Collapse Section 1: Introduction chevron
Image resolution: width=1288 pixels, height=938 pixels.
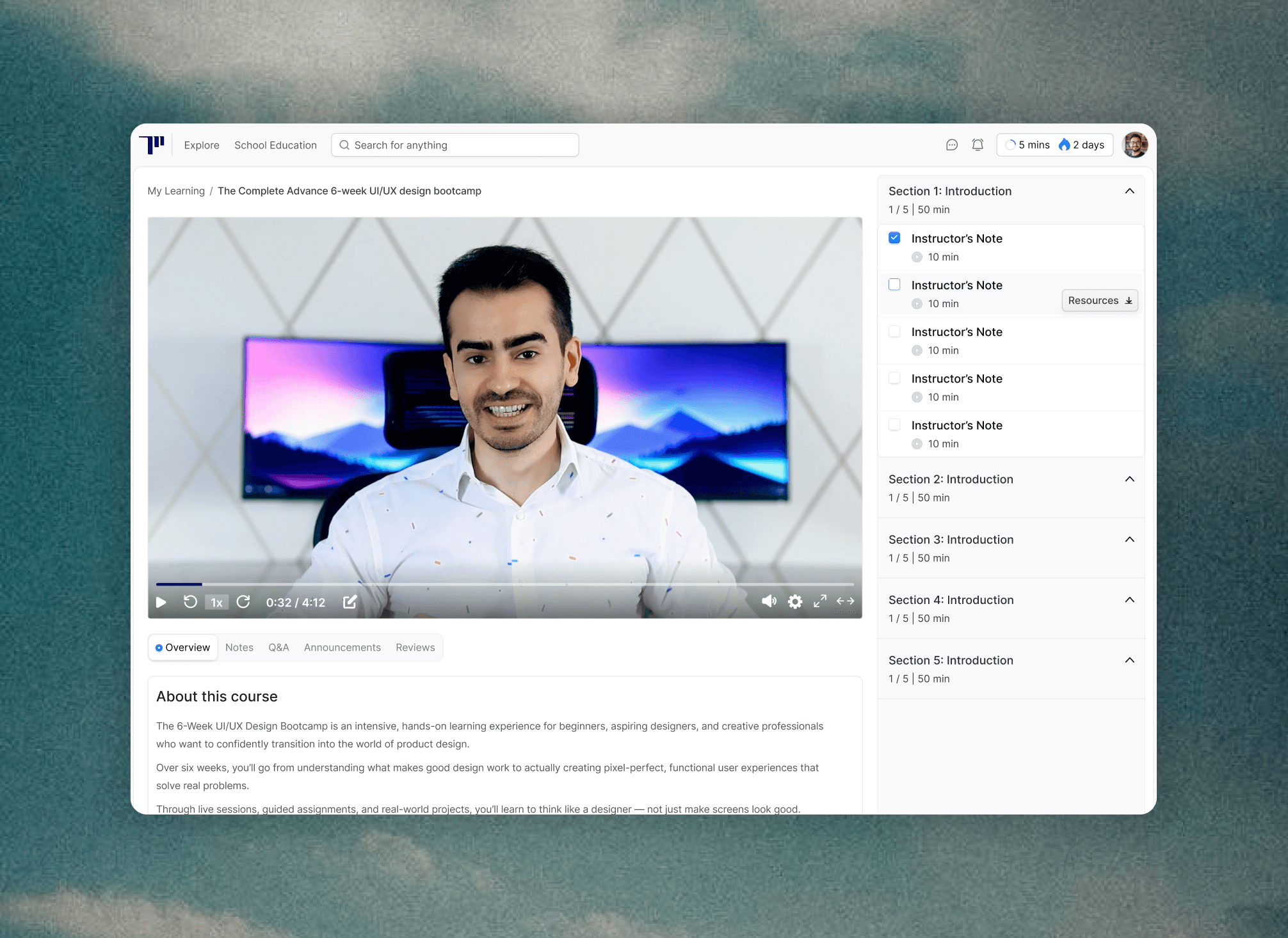1129,191
